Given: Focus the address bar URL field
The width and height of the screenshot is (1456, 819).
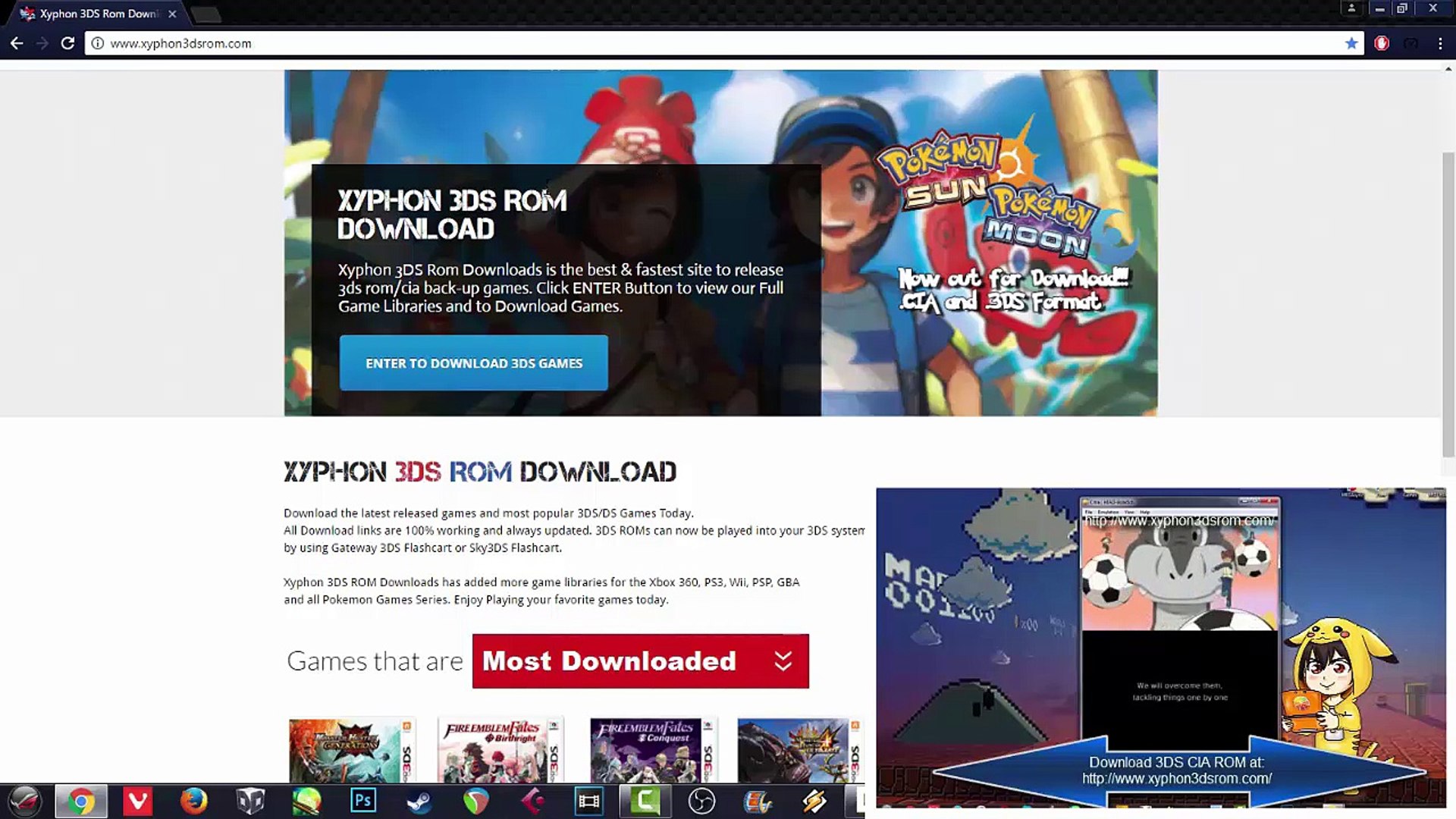Looking at the screenshot, I should click(x=720, y=43).
